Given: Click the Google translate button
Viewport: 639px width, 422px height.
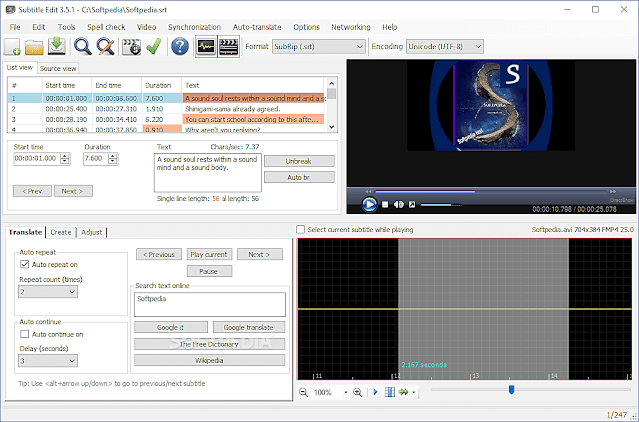Looking at the screenshot, I should (x=248, y=327).
